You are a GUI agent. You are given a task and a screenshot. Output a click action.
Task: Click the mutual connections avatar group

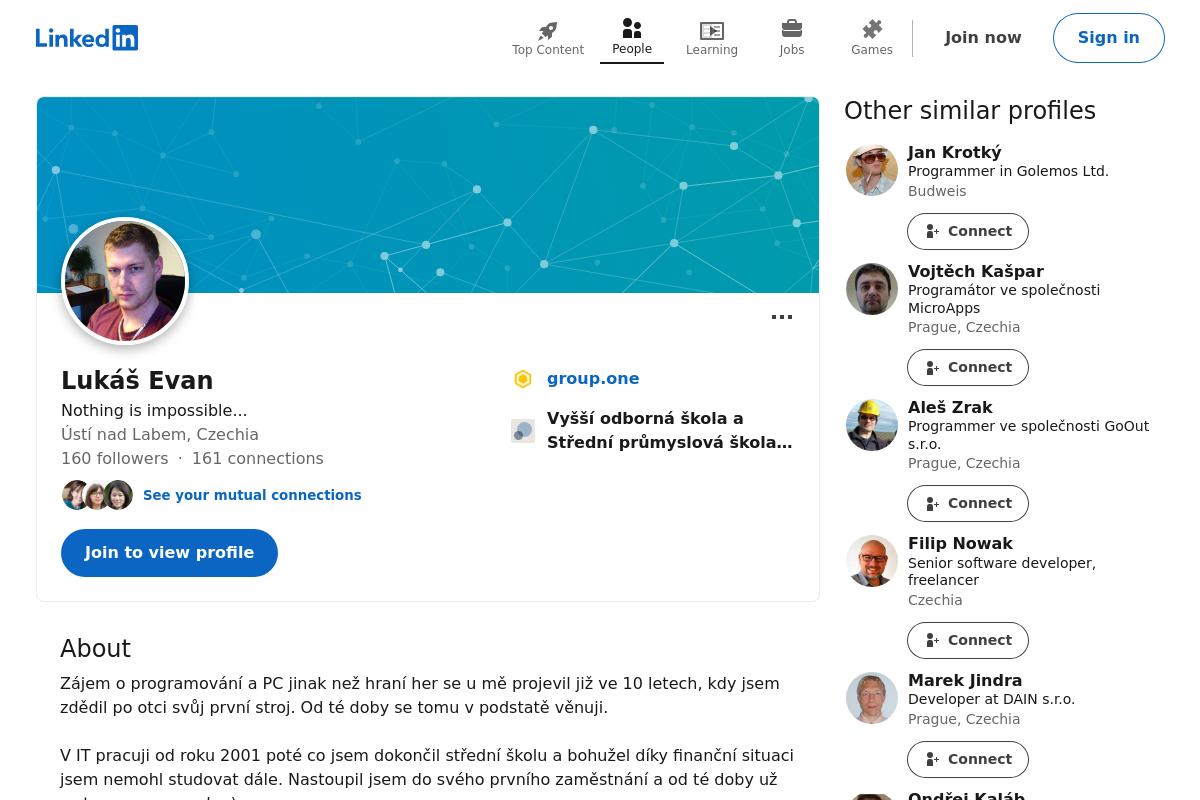pos(97,495)
